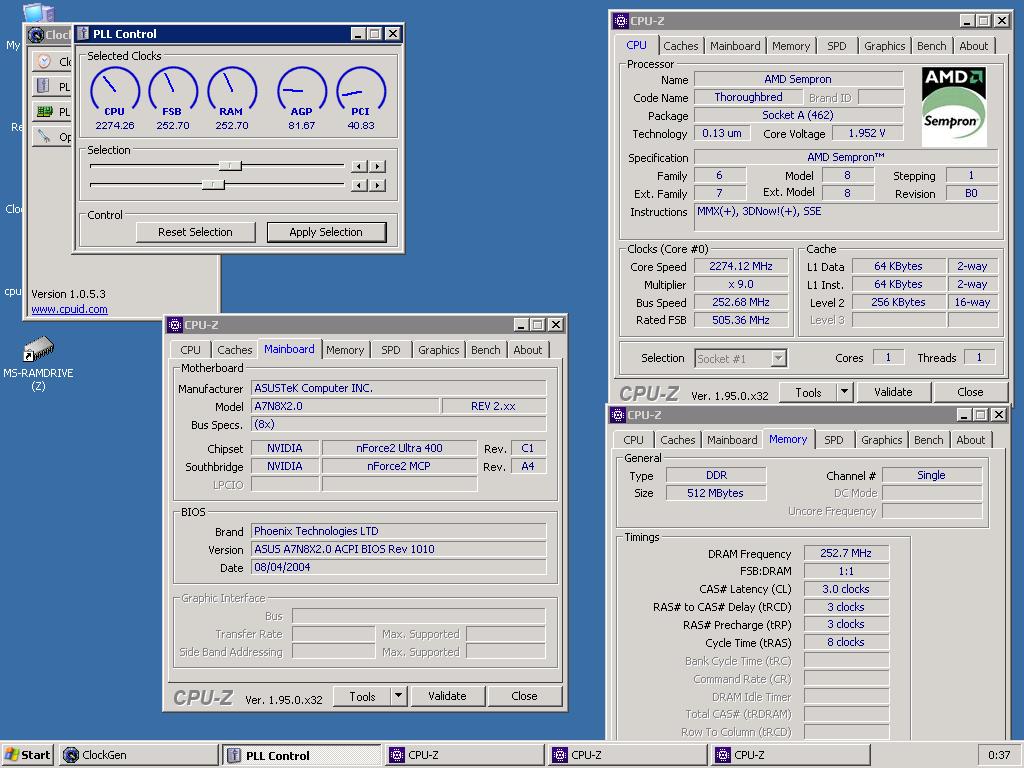This screenshot has width=1024, height=768.
Task: Open Bench tab in top CPU-Z window
Action: [x=931, y=46]
